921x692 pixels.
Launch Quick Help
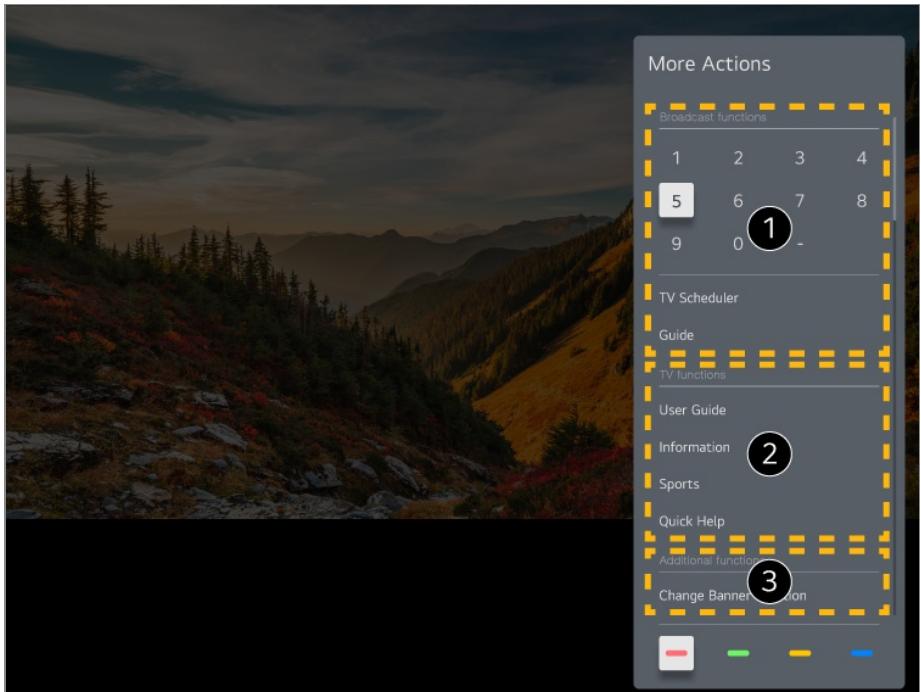point(691,521)
